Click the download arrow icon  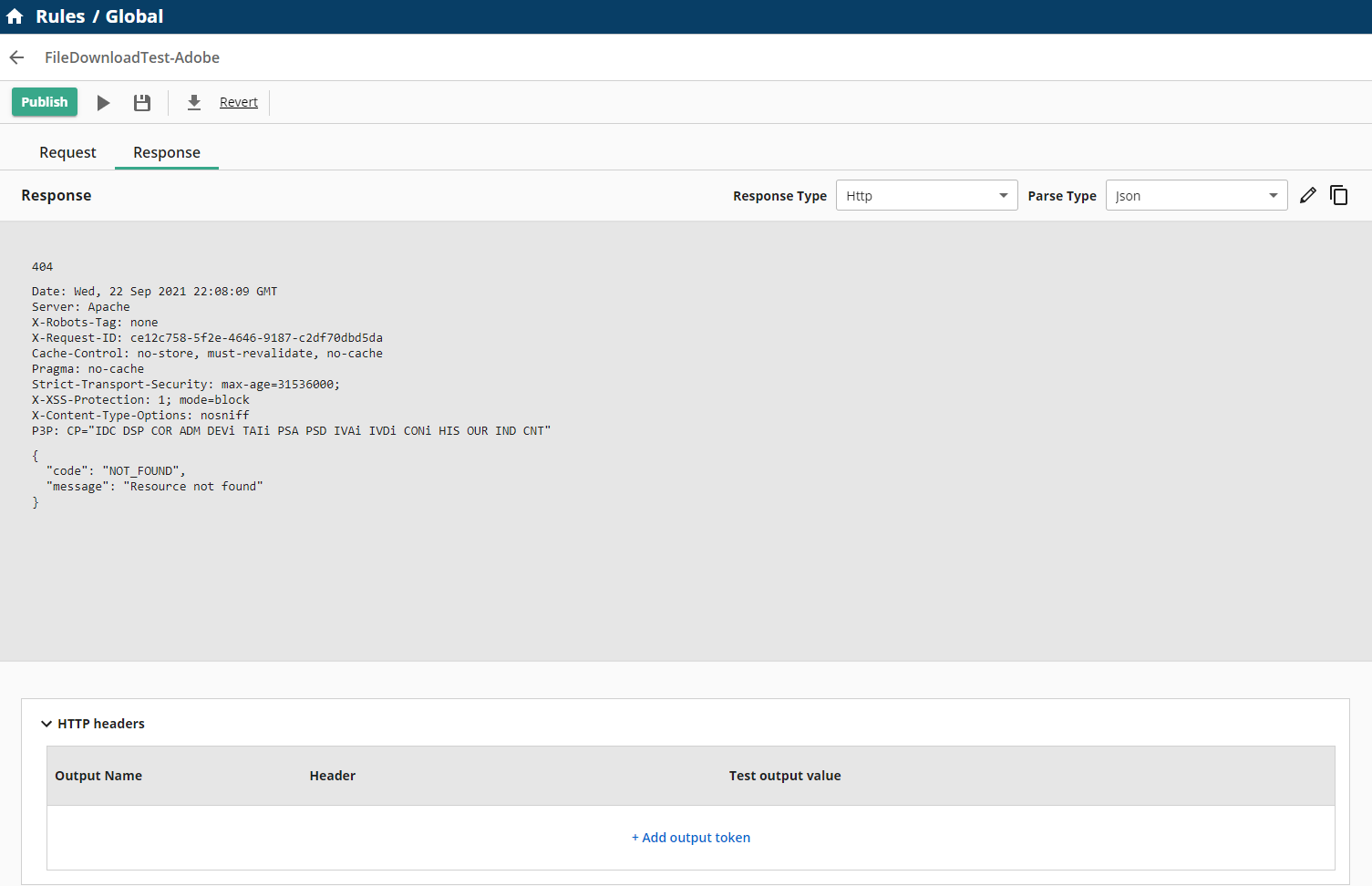click(x=194, y=103)
